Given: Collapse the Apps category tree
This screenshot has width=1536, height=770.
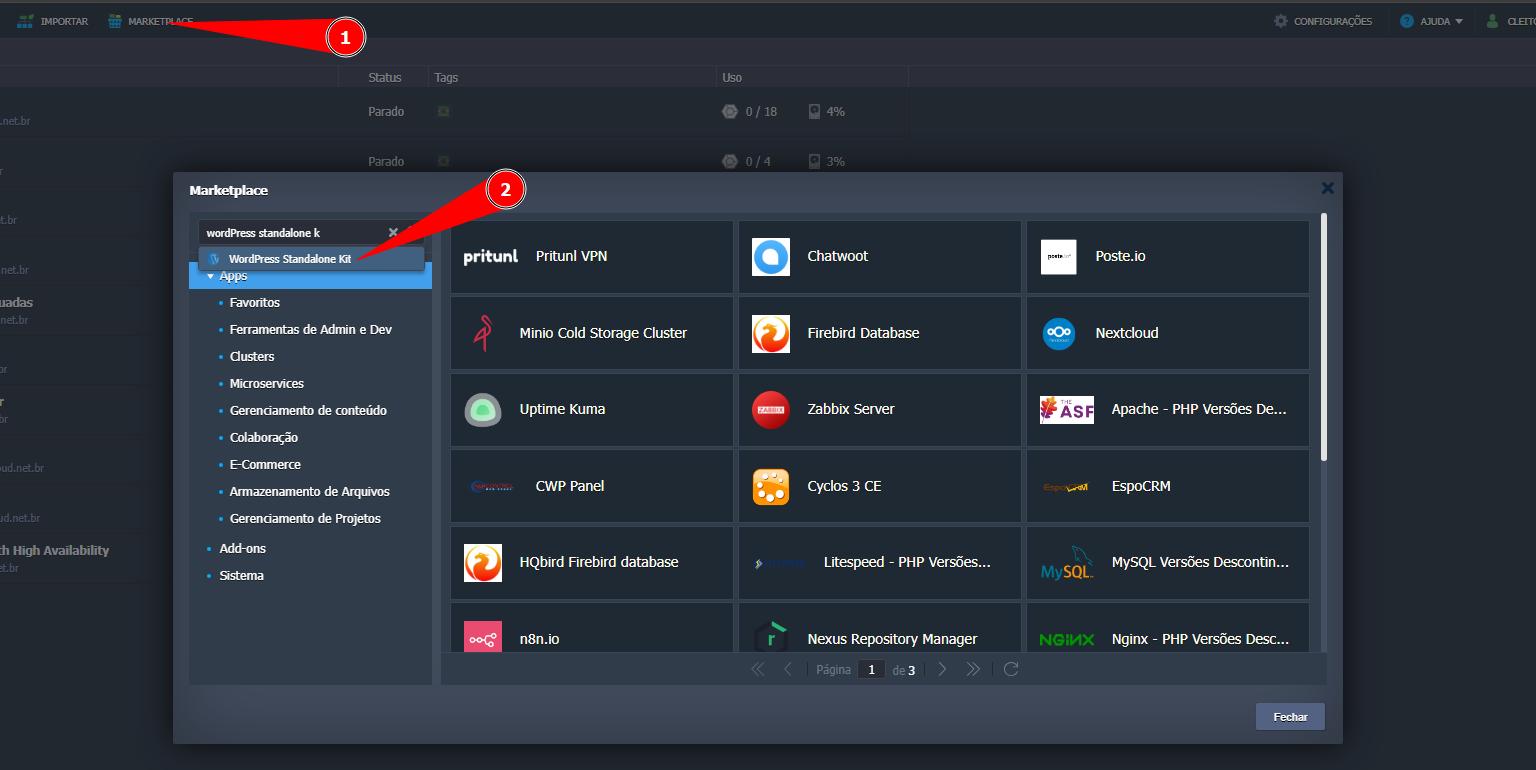Looking at the screenshot, I should 211,276.
